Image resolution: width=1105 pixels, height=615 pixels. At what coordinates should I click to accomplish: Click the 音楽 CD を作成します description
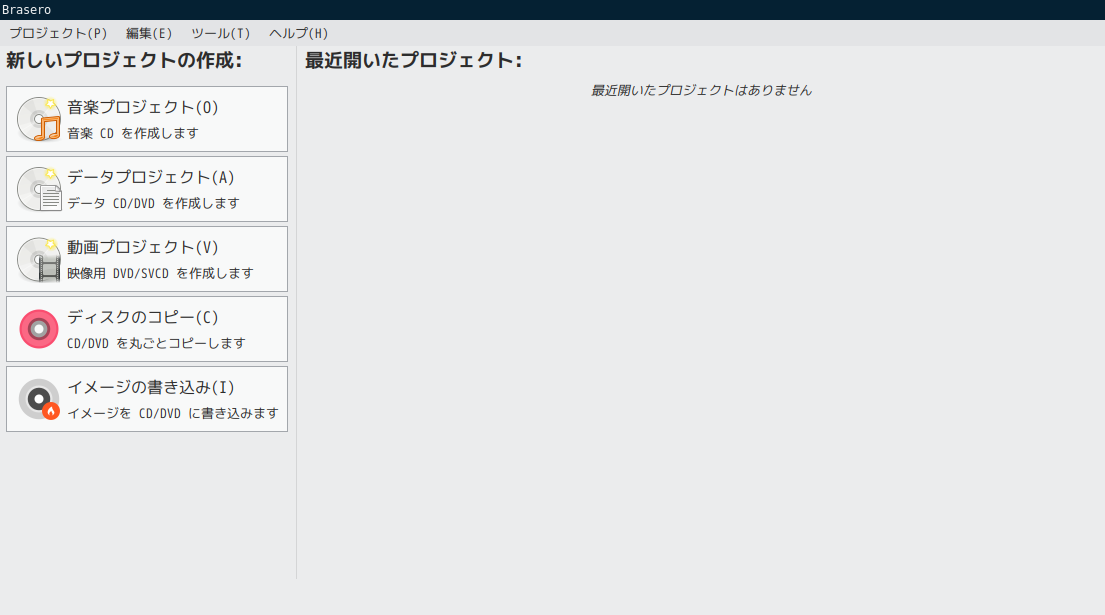[x=133, y=133]
